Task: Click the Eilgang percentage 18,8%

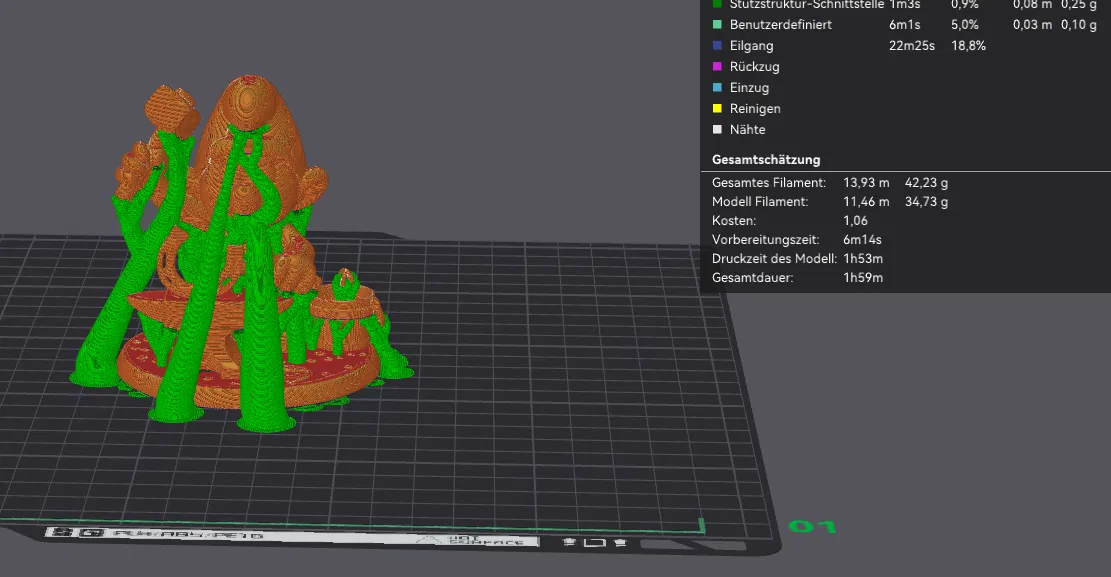Action: point(969,45)
